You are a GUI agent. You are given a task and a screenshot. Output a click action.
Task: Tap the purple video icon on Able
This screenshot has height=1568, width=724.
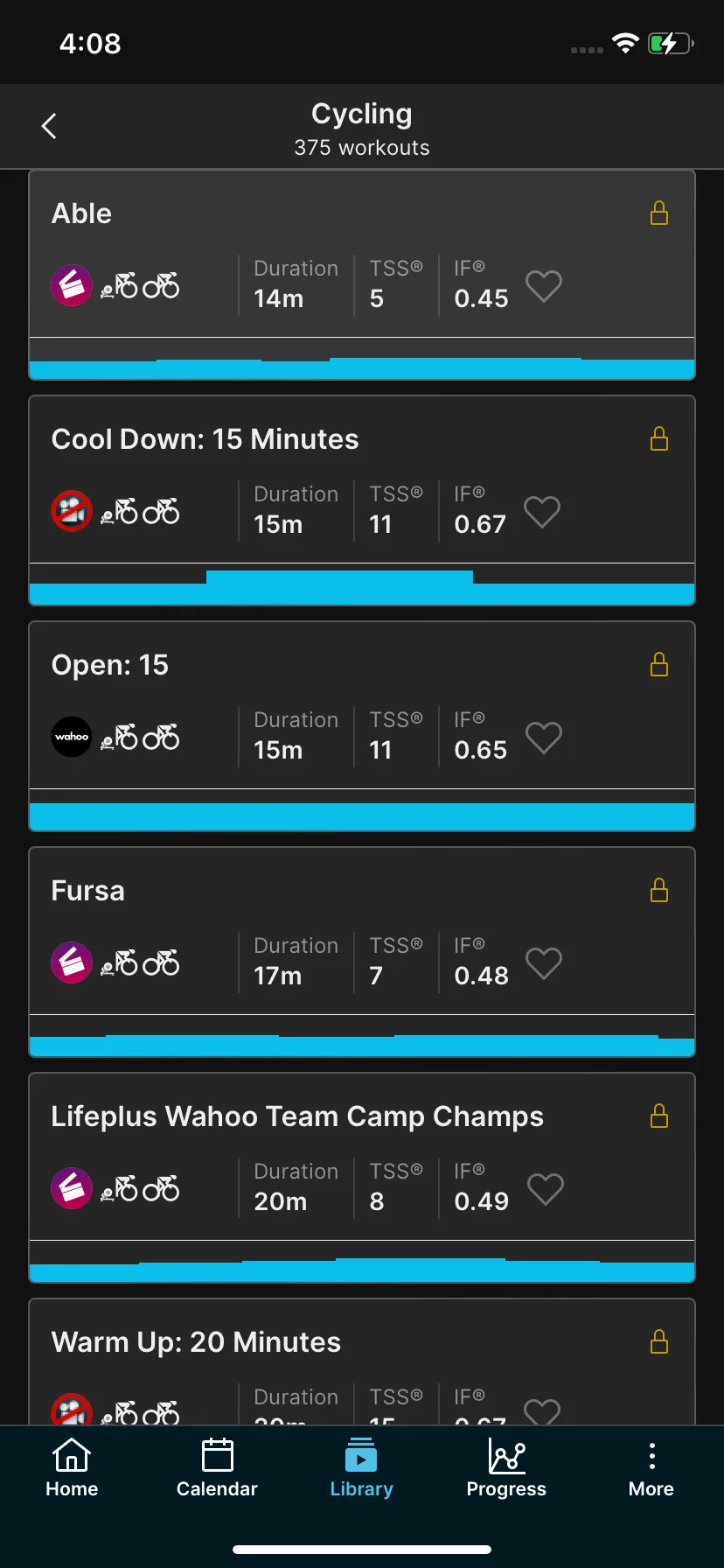[72, 285]
